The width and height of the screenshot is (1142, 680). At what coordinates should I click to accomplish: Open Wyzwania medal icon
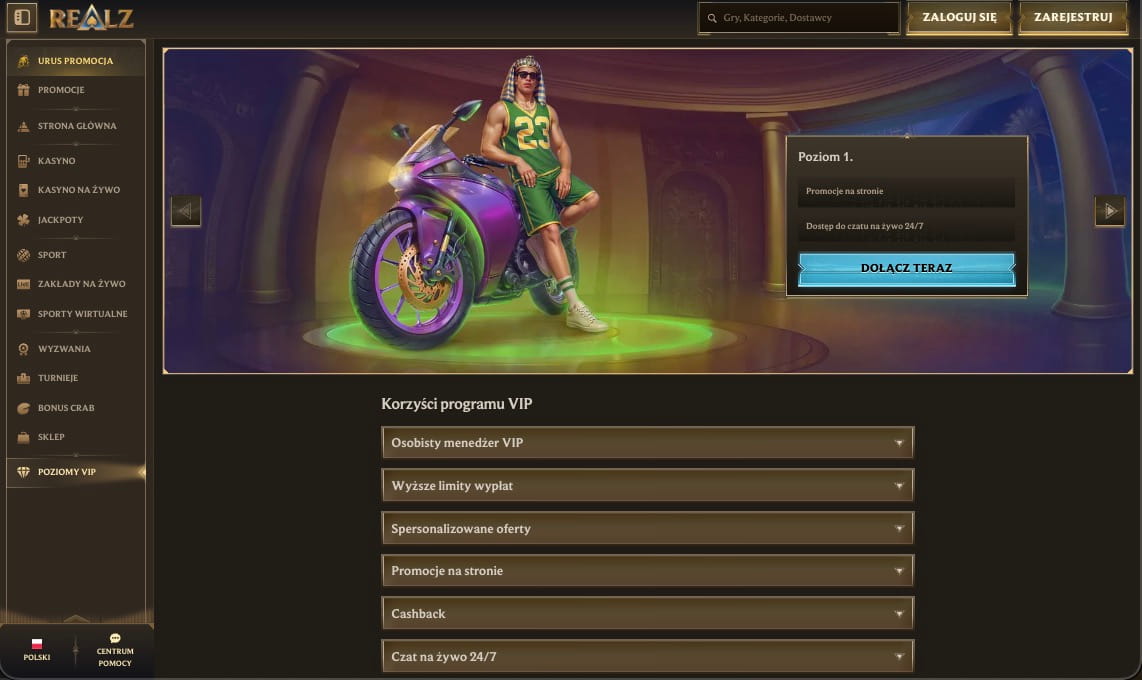(x=23, y=349)
